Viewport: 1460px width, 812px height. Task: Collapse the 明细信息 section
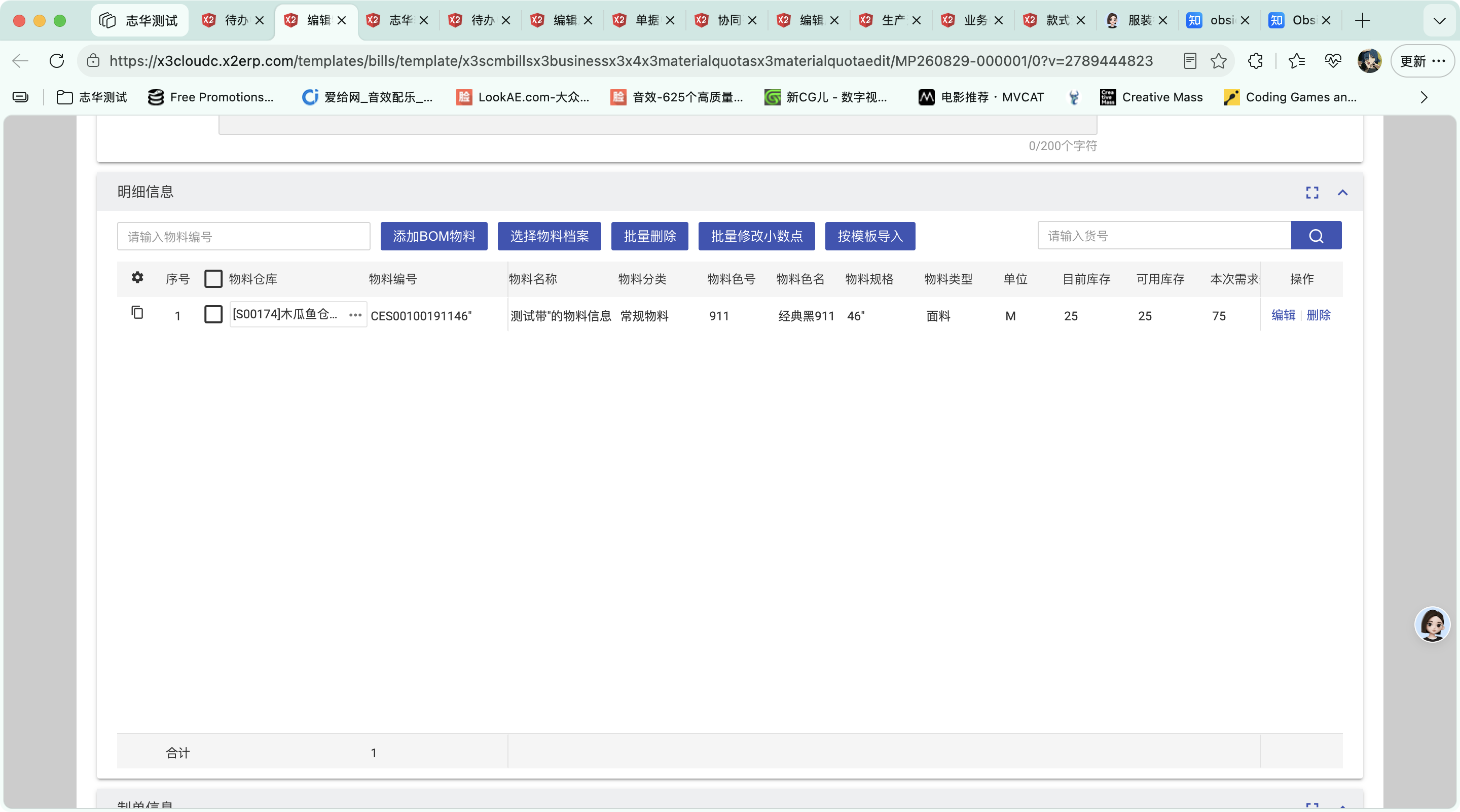tap(1343, 193)
